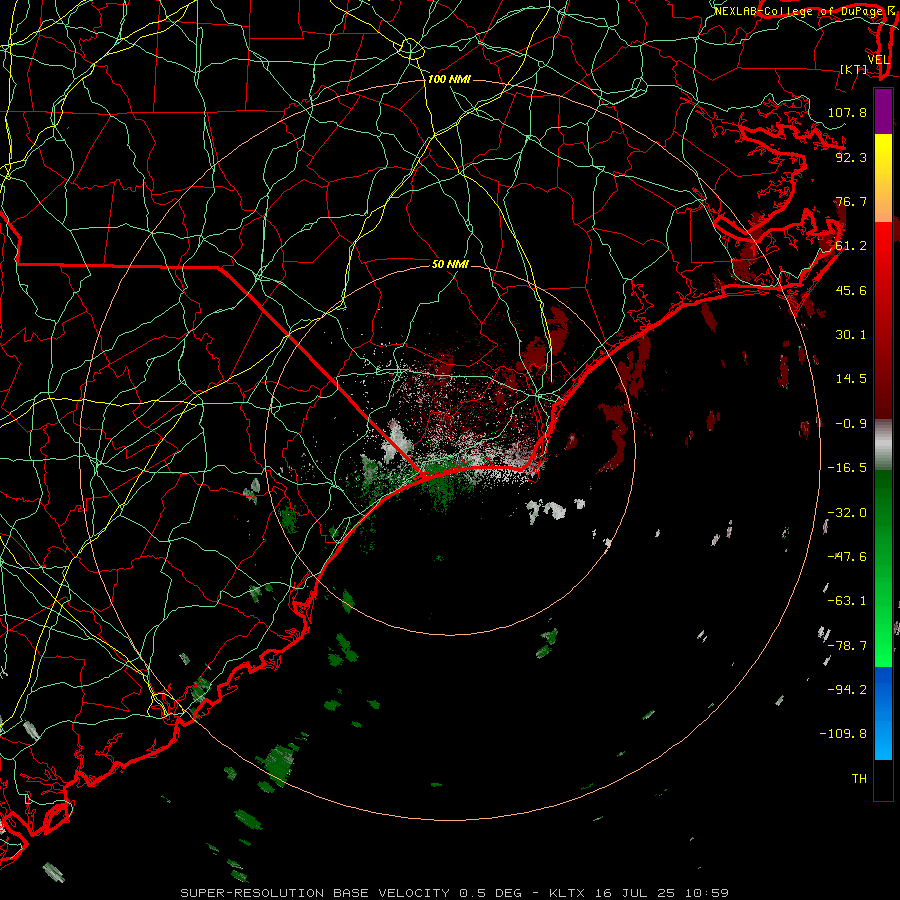The image size is (900, 900).
Task: Select the 14.5 legend value
Action: pos(851,379)
